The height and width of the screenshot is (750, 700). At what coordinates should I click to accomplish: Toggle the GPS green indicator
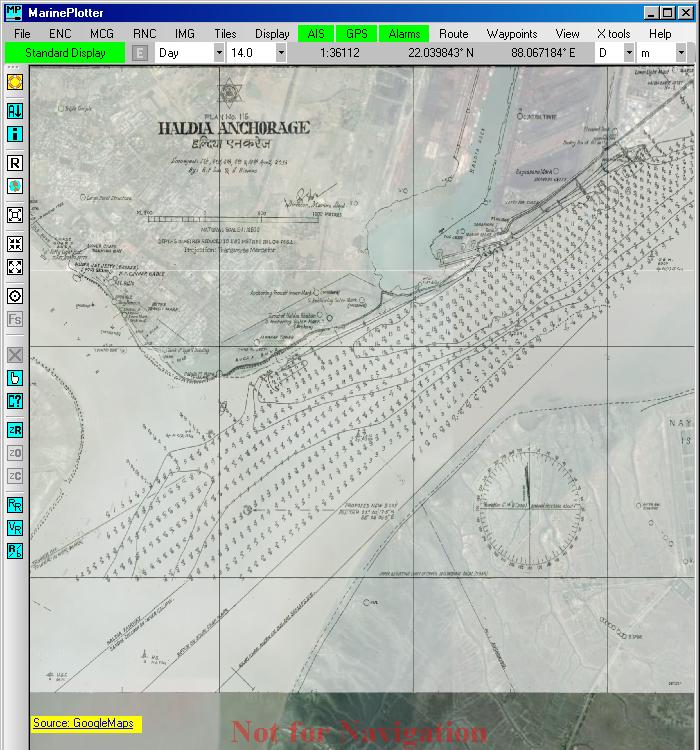click(x=356, y=33)
